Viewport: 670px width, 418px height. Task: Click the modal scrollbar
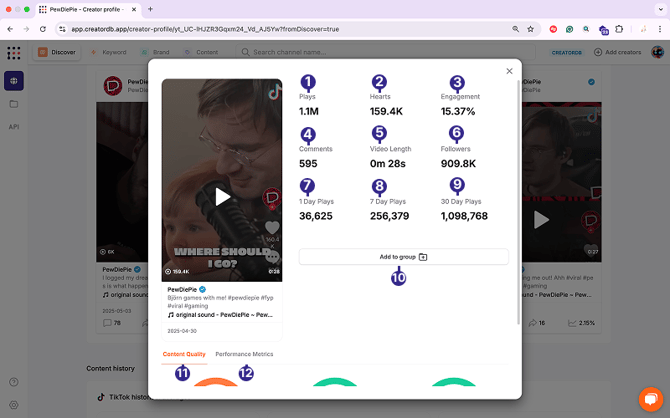point(519,201)
